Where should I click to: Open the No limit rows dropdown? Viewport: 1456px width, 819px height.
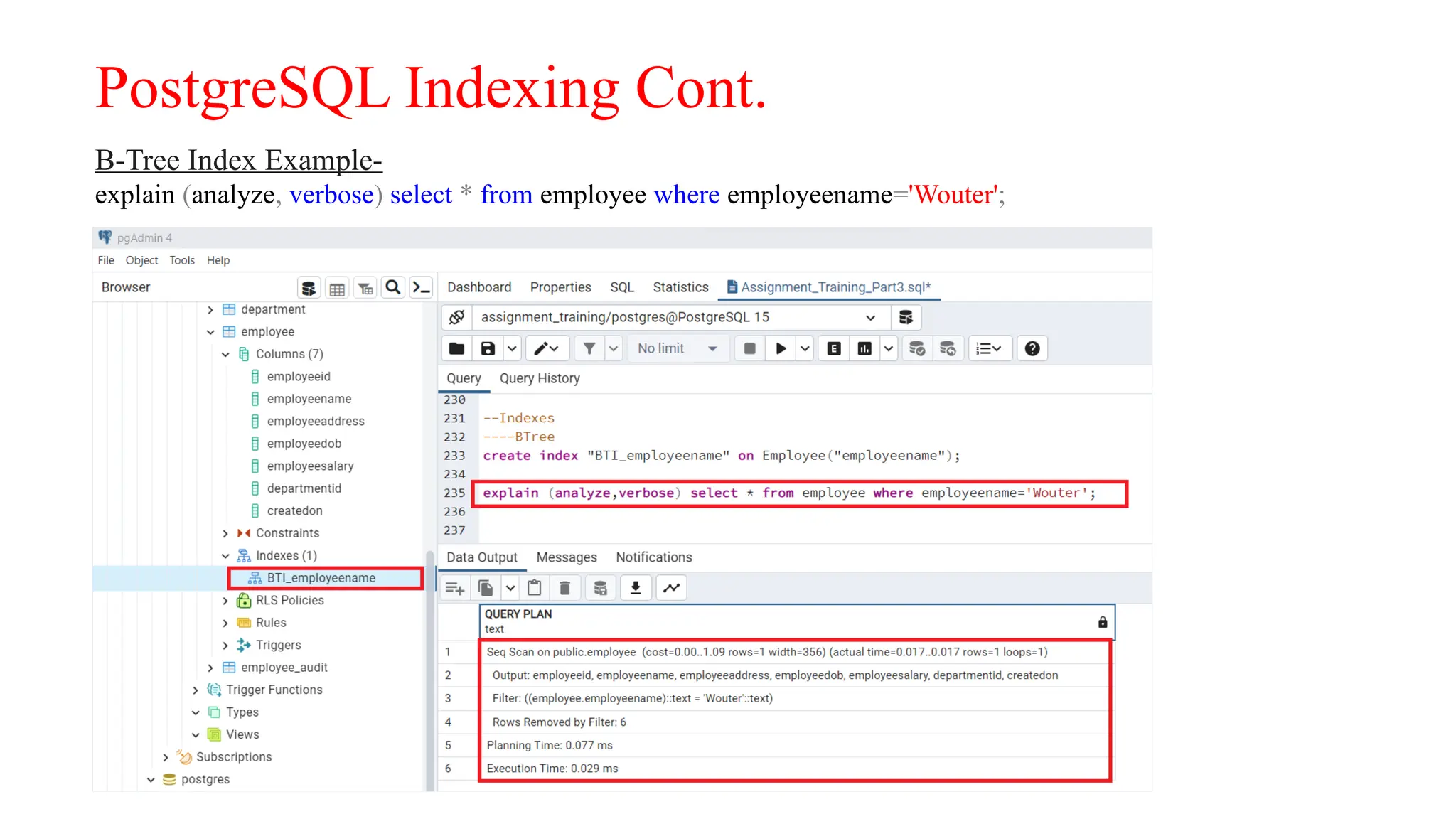click(678, 348)
